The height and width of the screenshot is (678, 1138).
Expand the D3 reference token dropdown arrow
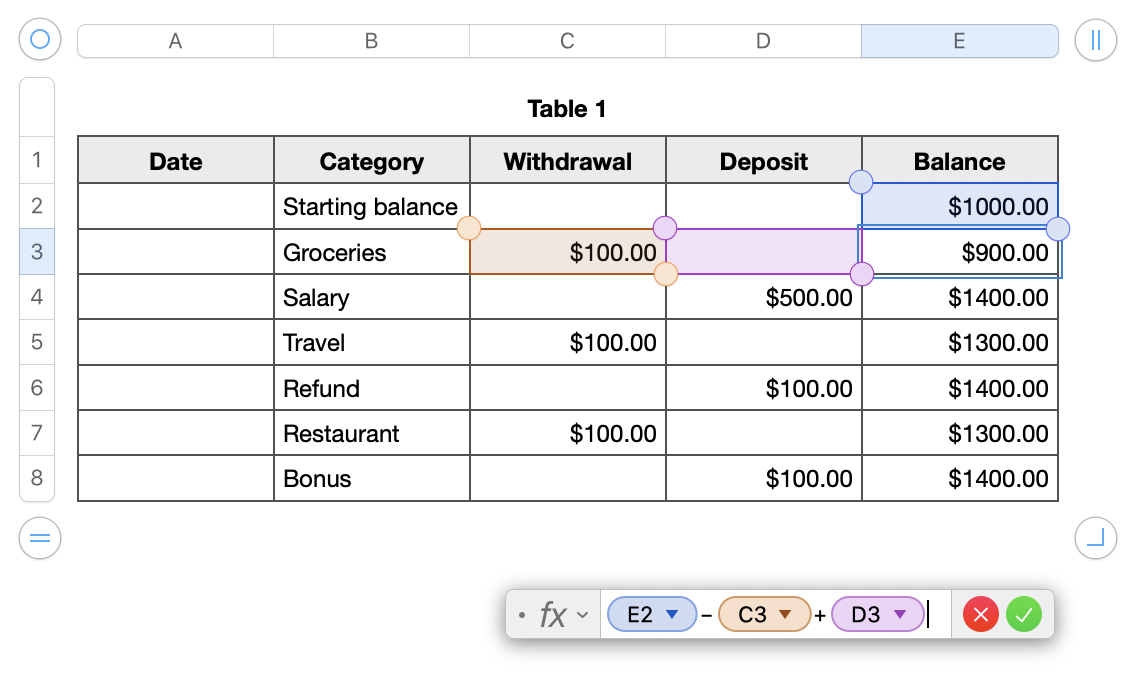click(899, 614)
